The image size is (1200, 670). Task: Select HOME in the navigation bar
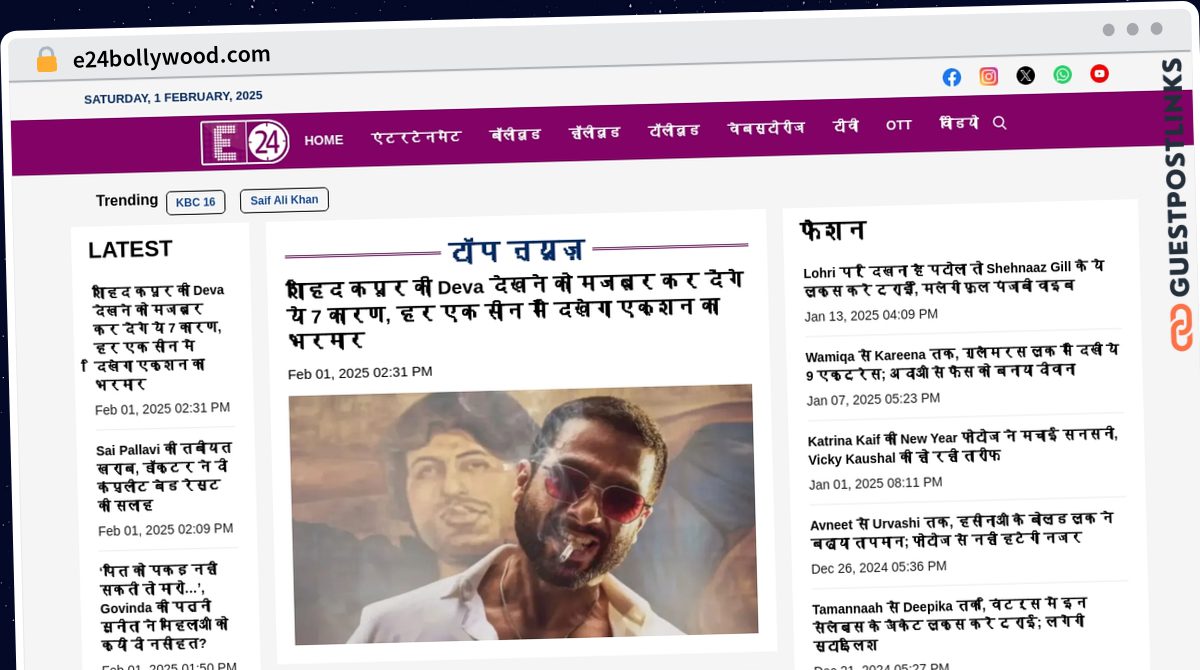point(324,140)
